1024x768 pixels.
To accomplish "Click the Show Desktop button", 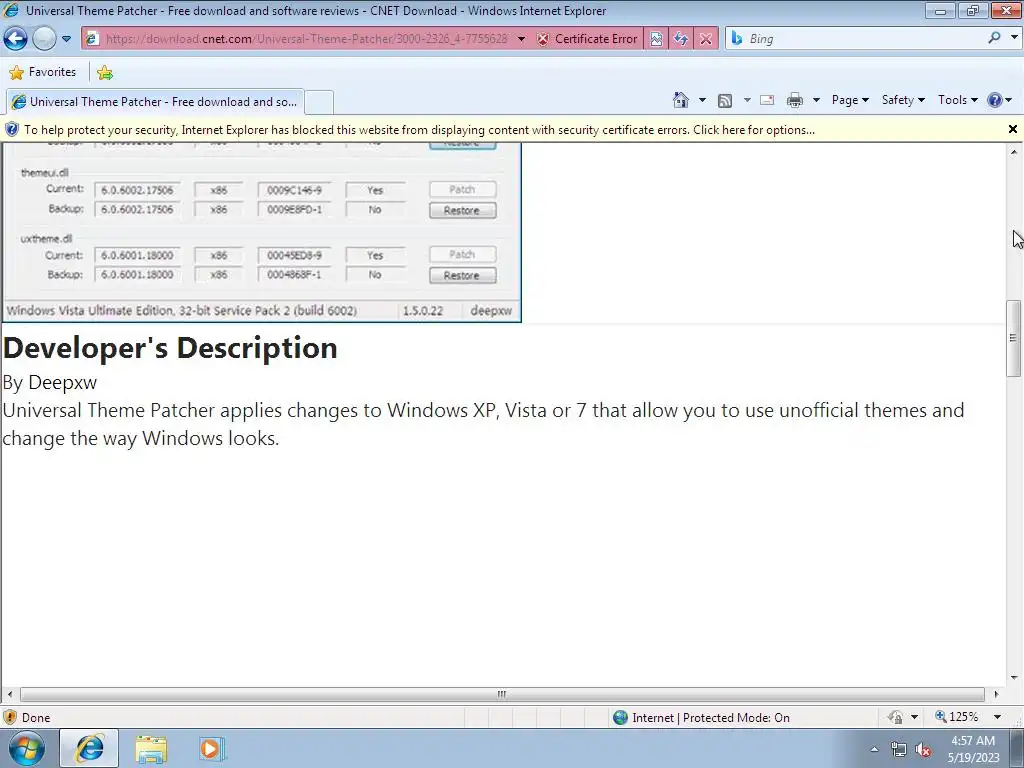I will click(x=1017, y=748).
